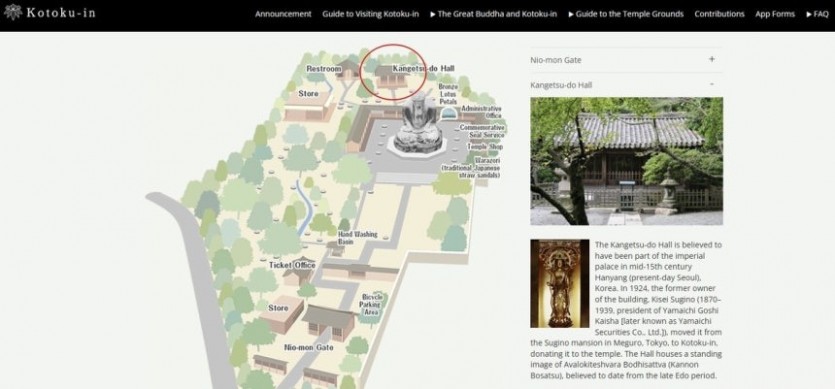Viewport: 835px width, 389px height.
Task: Open the FAQ dropdown menu
Action: (817, 14)
